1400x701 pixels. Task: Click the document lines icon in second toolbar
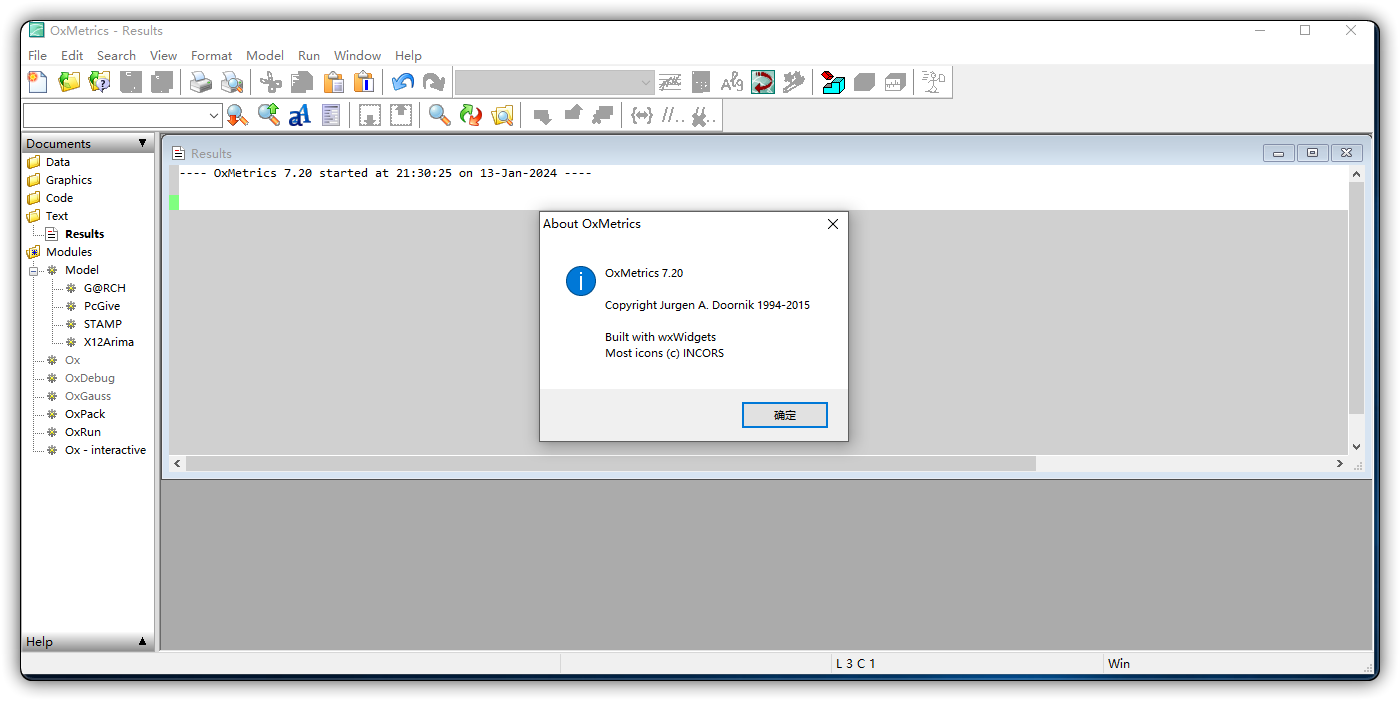coord(331,116)
